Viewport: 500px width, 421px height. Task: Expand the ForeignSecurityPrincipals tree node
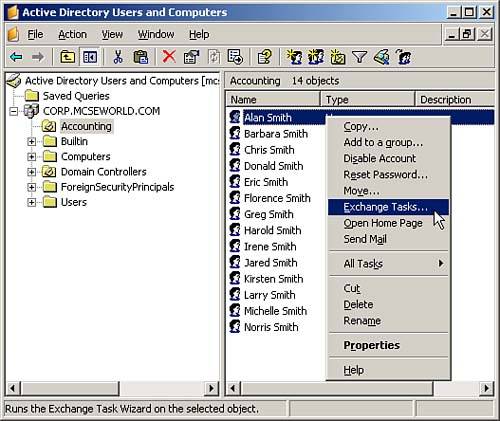[31, 187]
